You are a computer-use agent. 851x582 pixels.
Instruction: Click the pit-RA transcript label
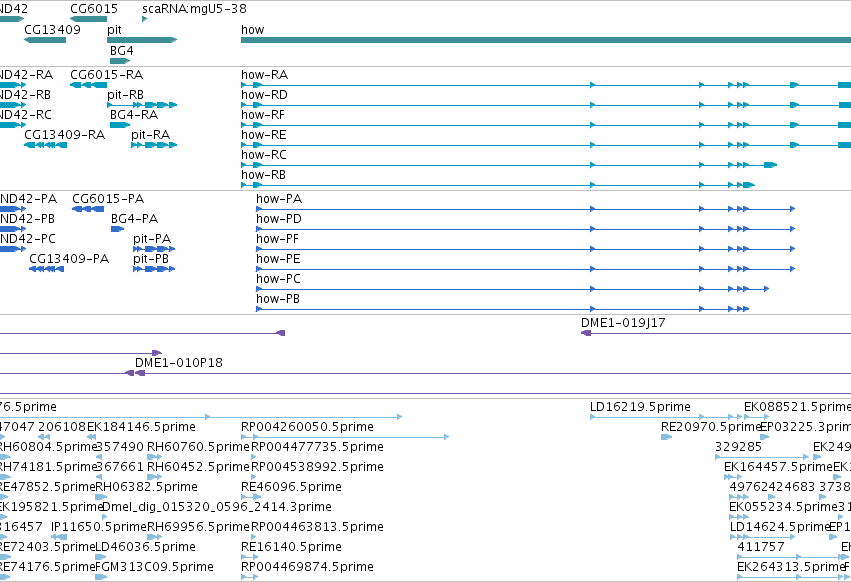tap(151, 135)
